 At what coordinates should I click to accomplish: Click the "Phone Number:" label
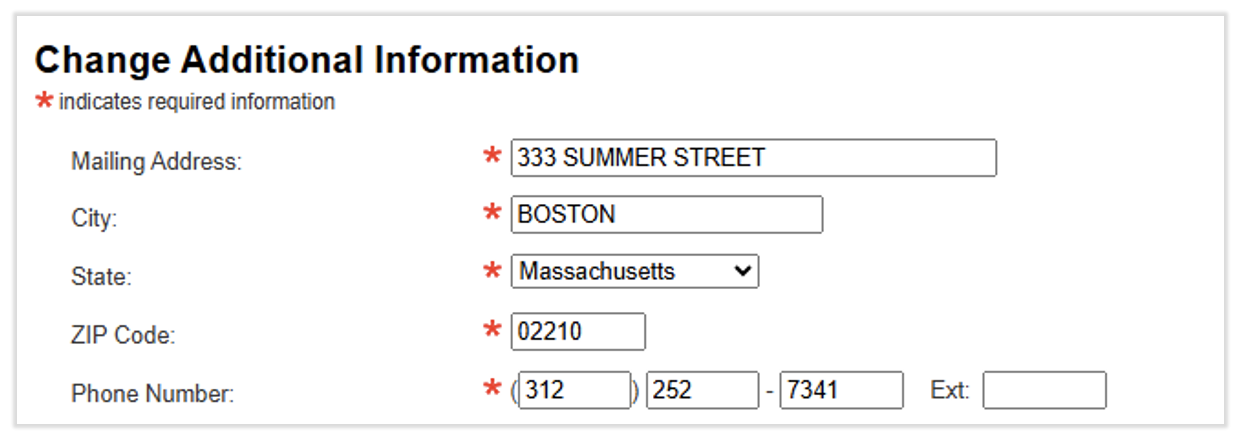[152, 394]
